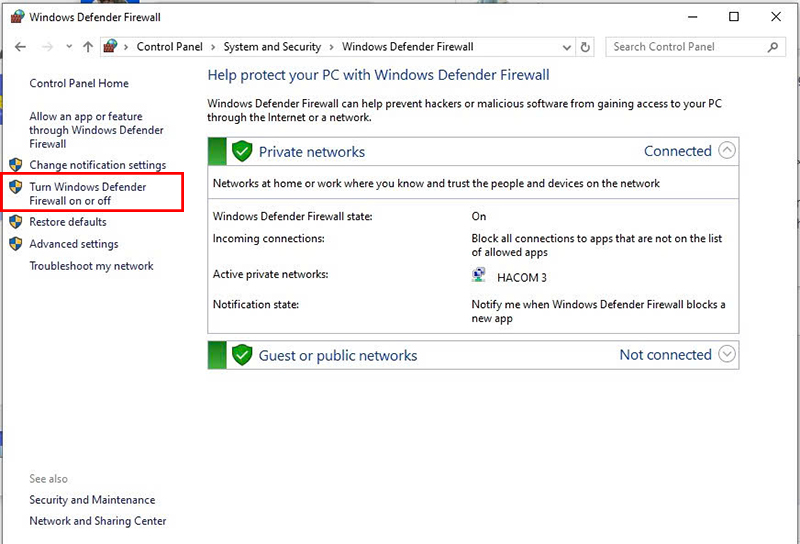This screenshot has height=544, width=800.
Task: Click Help protect your PC heading
Action: [x=378, y=75]
